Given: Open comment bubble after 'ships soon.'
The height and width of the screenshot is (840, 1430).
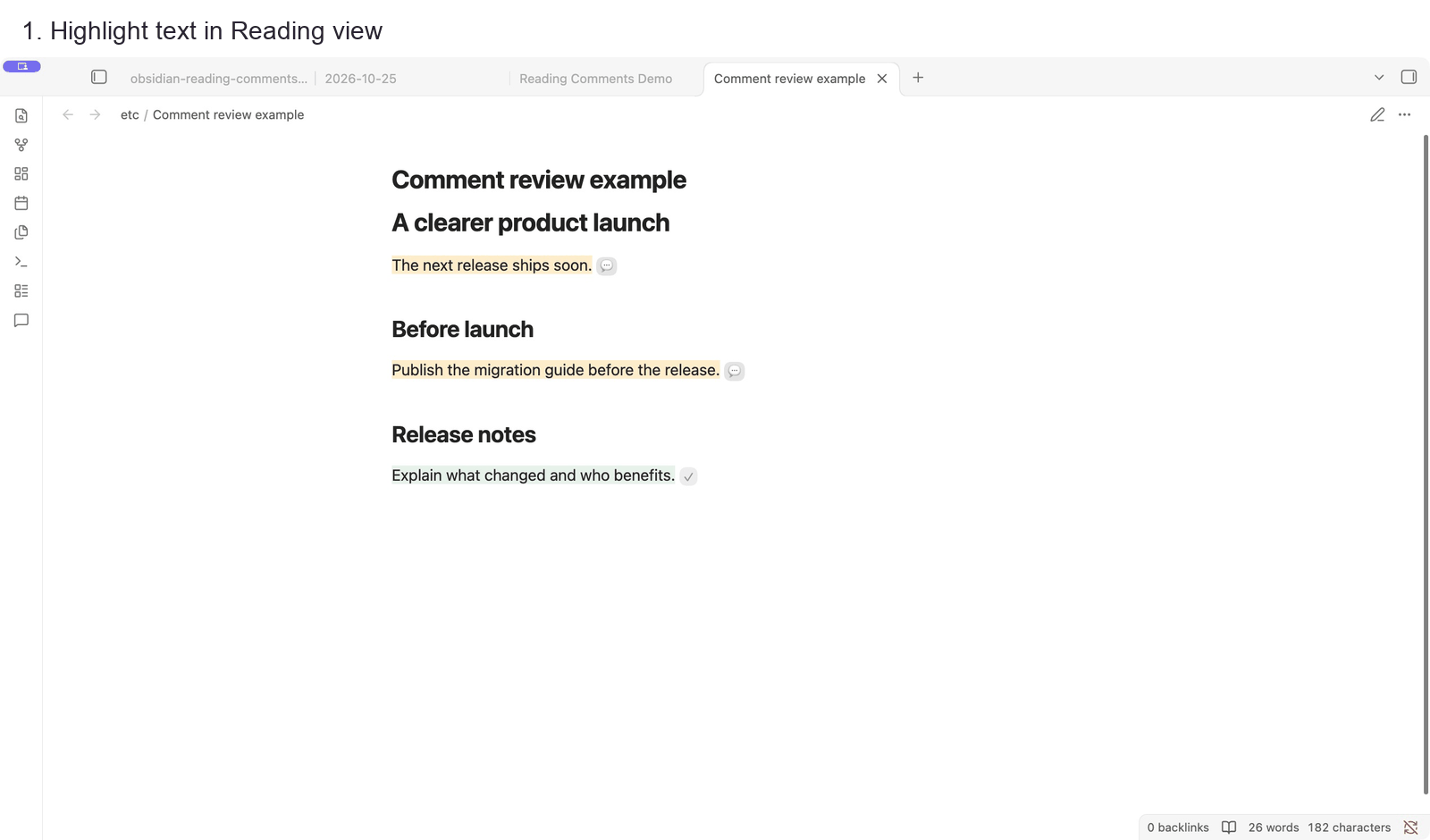Looking at the screenshot, I should [x=607, y=265].
